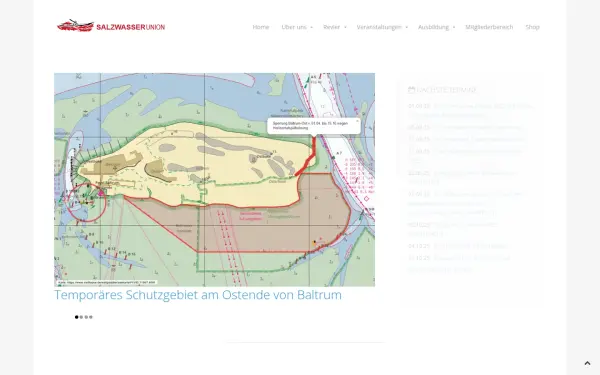Open the Mitgliederbereich page
Screen dimensions: 600x375
point(489,27)
